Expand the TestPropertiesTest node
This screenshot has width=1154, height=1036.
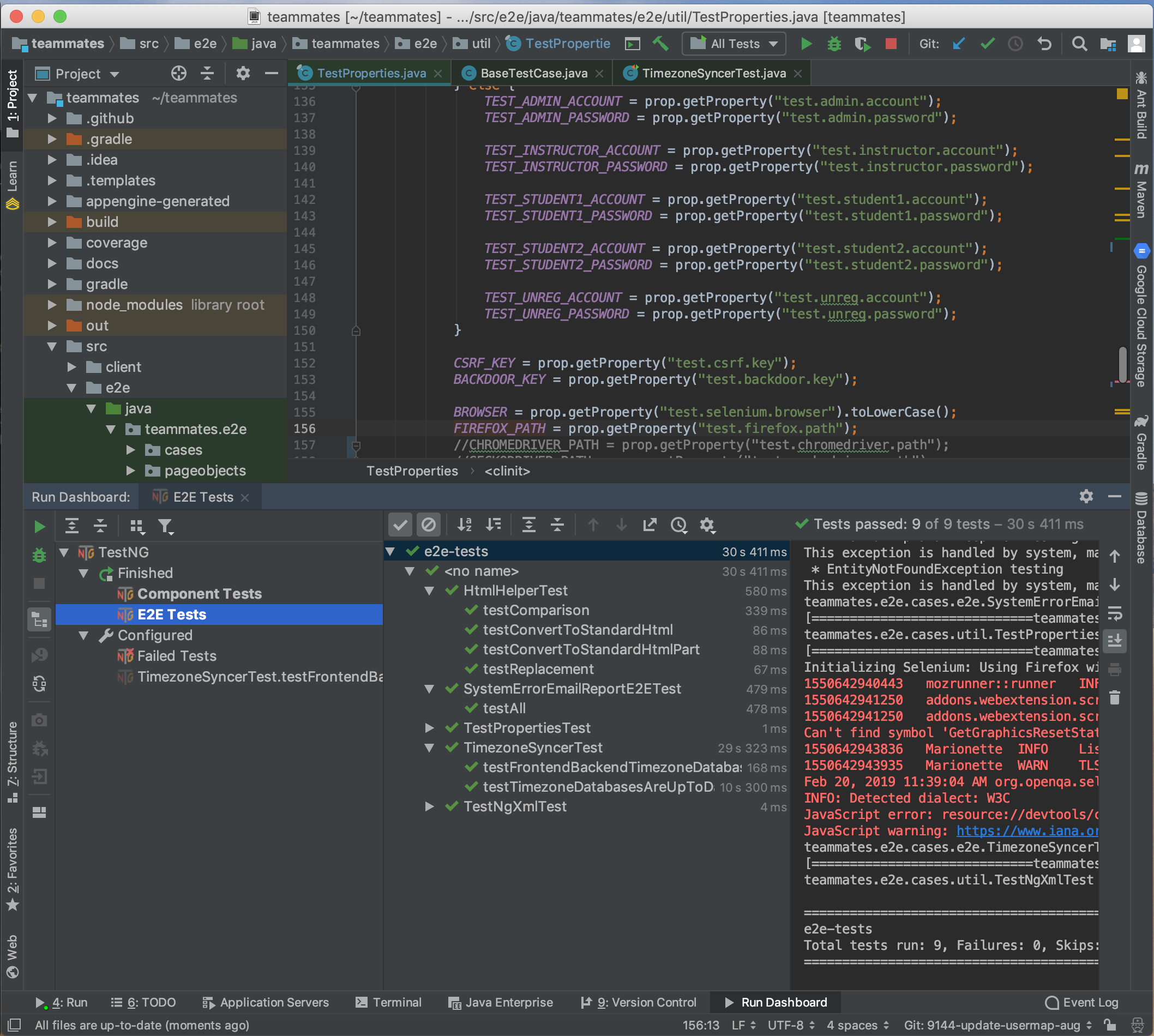[430, 727]
